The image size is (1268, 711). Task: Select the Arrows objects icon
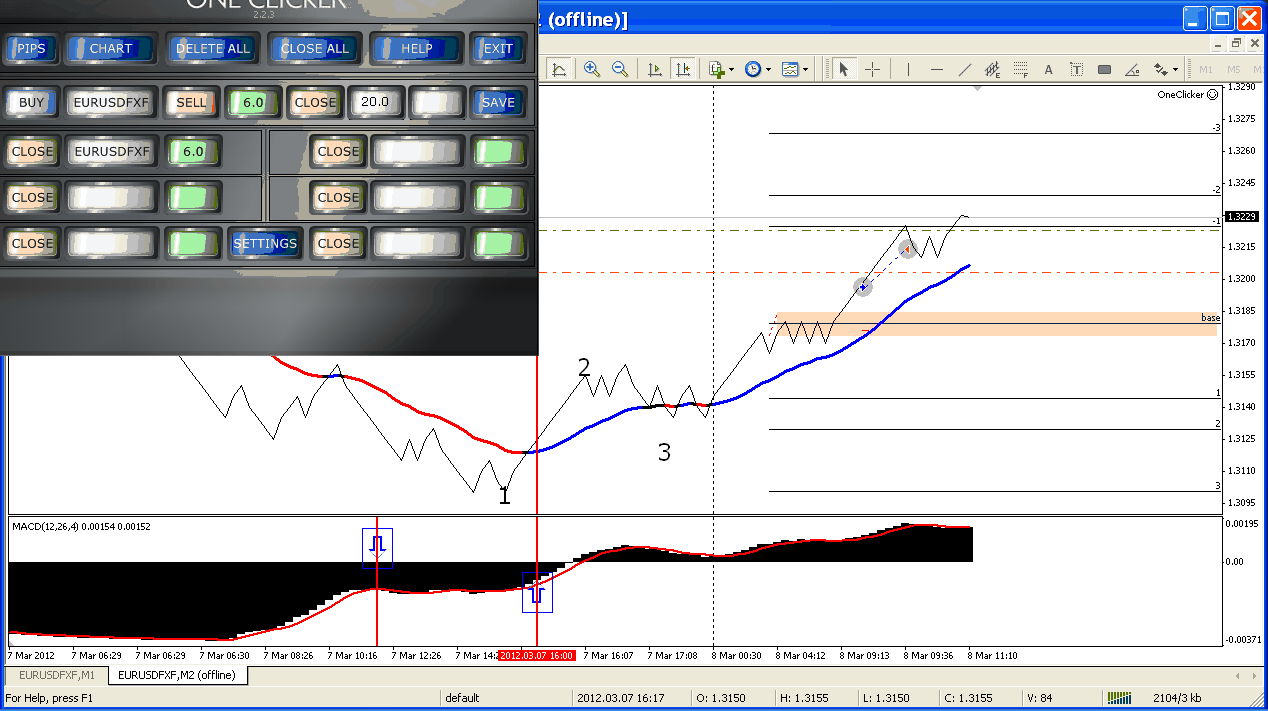pyautogui.click(x=1160, y=69)
